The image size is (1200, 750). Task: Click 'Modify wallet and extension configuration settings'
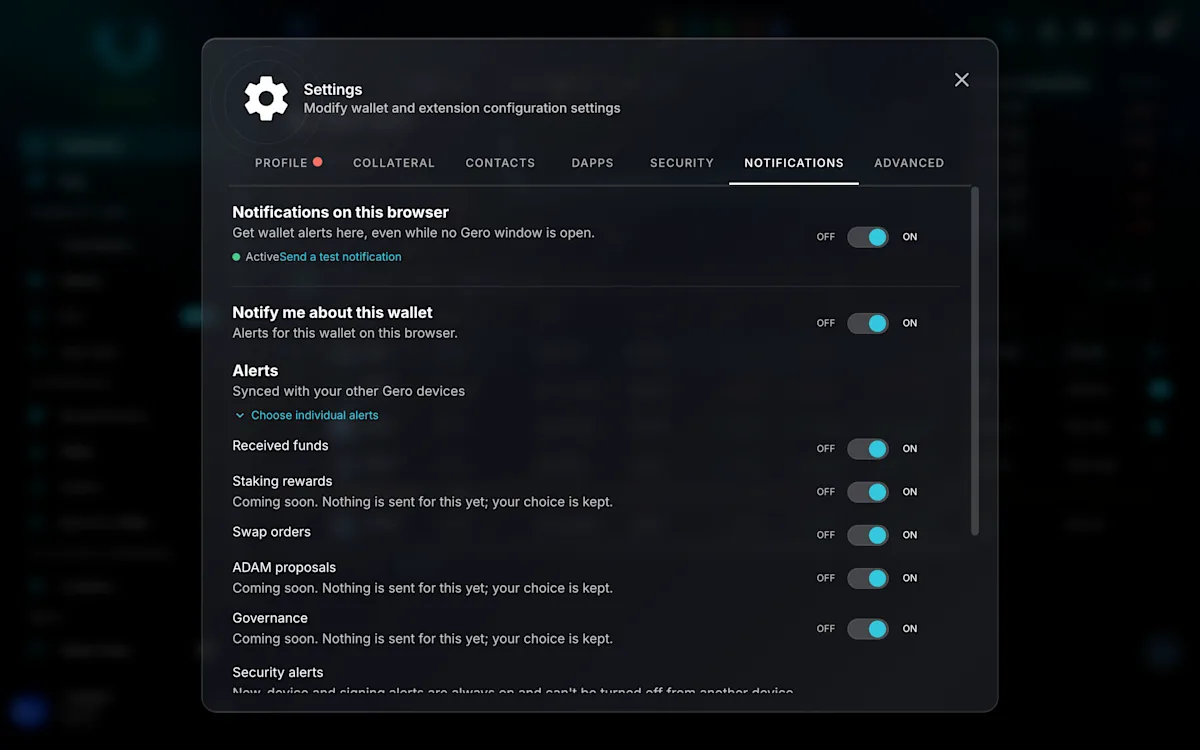pyautogui.click(x=462, y=108)
